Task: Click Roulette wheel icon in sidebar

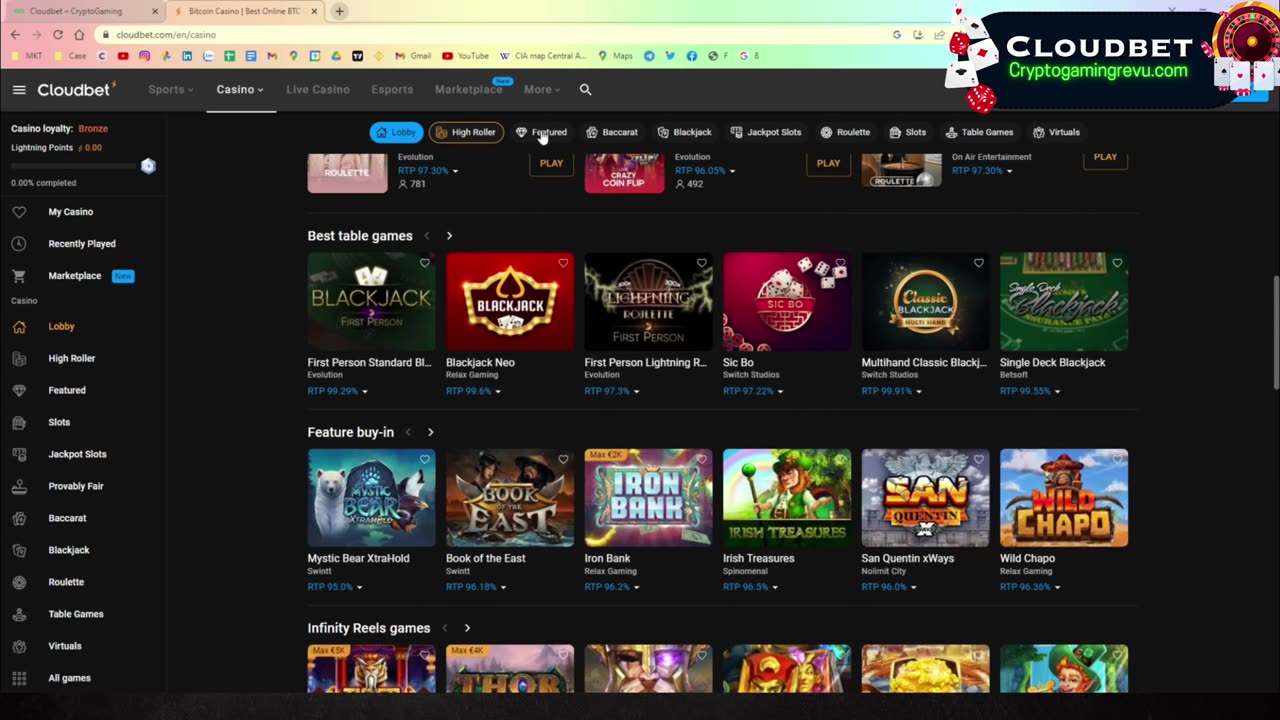Action: tap(19, 582)
